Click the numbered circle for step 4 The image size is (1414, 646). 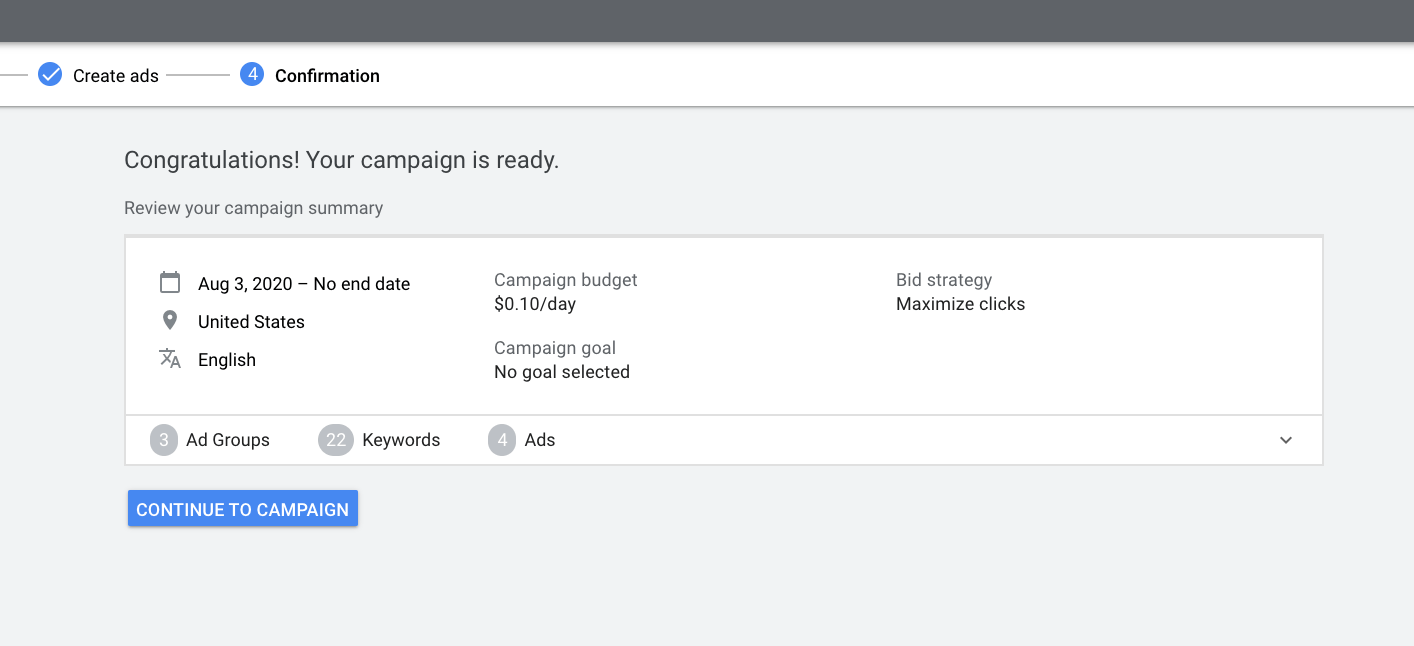pyautogui.click(x=251, y=74)
